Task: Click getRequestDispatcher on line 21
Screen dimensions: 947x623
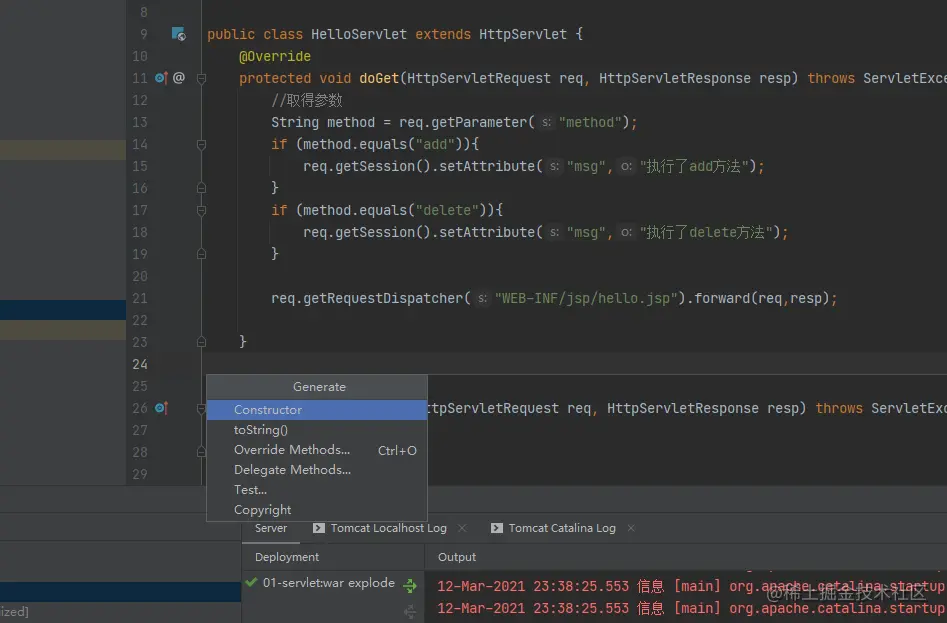Action: pyautogui.click(x=383, y=298)
